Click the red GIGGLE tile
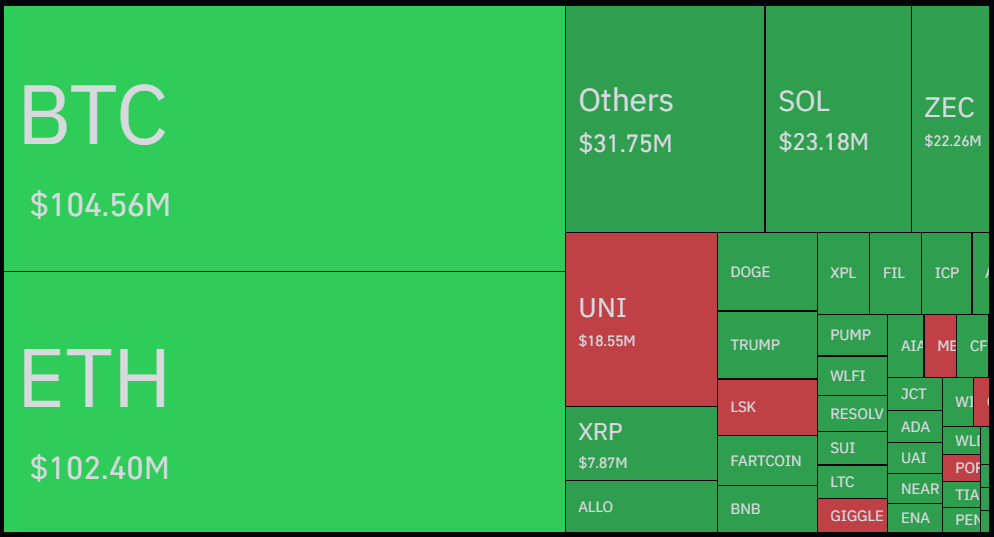Image resolution: width=994 pixels, height=537 pixels. pos(852,516)
